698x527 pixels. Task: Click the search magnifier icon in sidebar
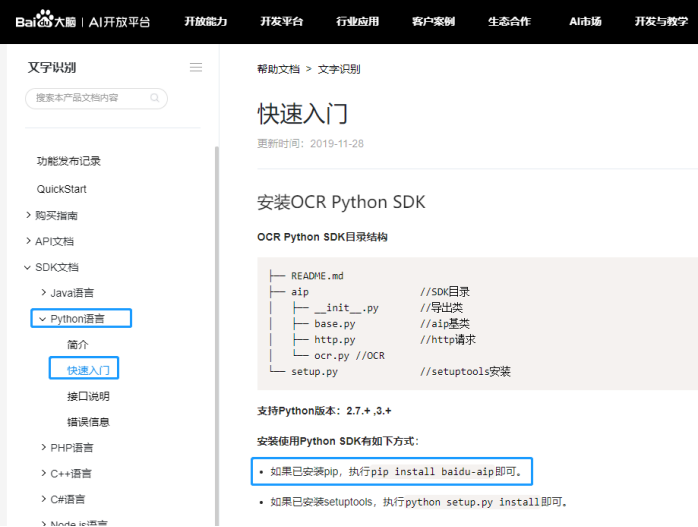point(155,98)
